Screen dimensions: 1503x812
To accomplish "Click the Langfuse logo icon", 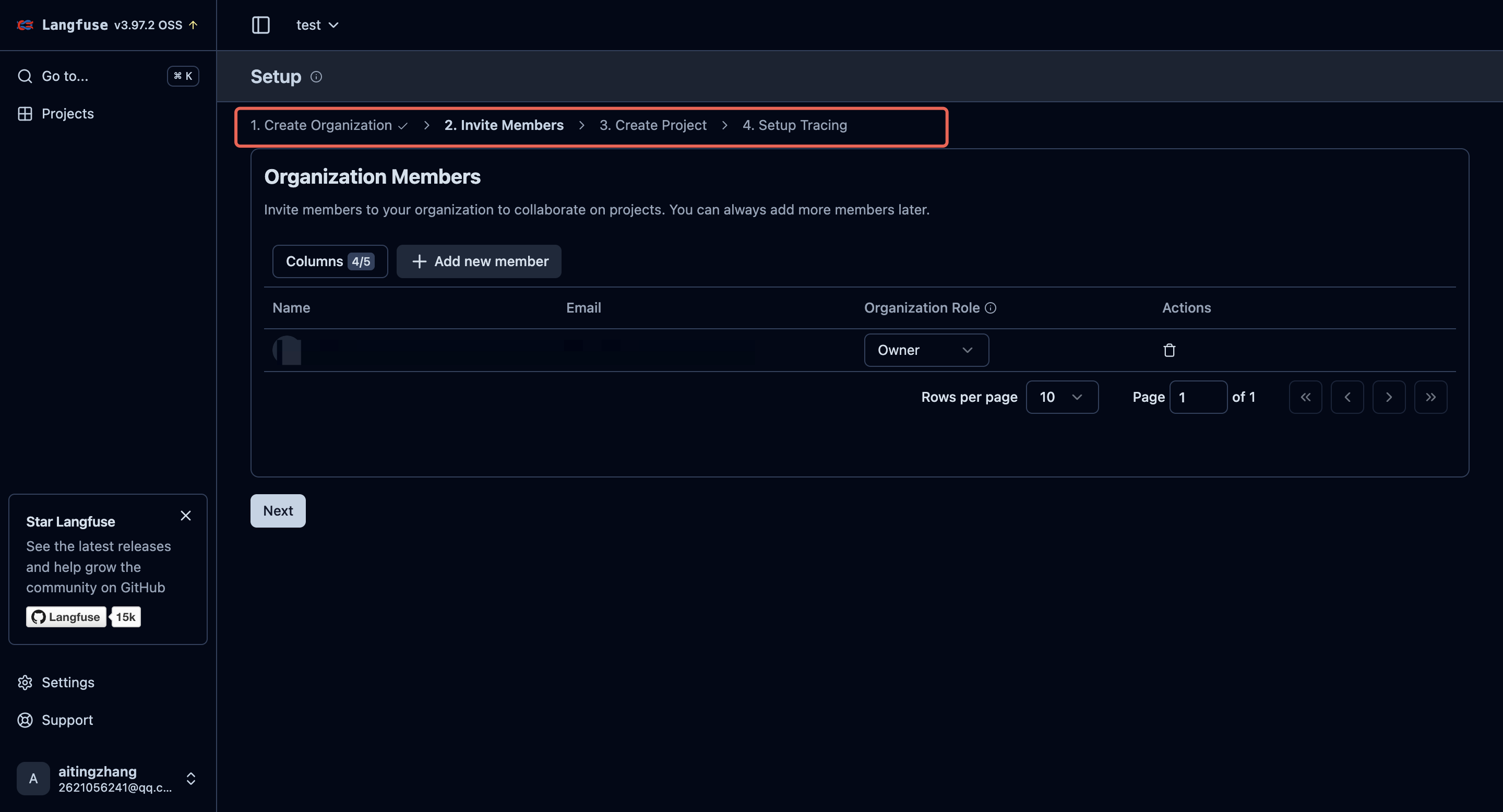I will coord(25,25).
